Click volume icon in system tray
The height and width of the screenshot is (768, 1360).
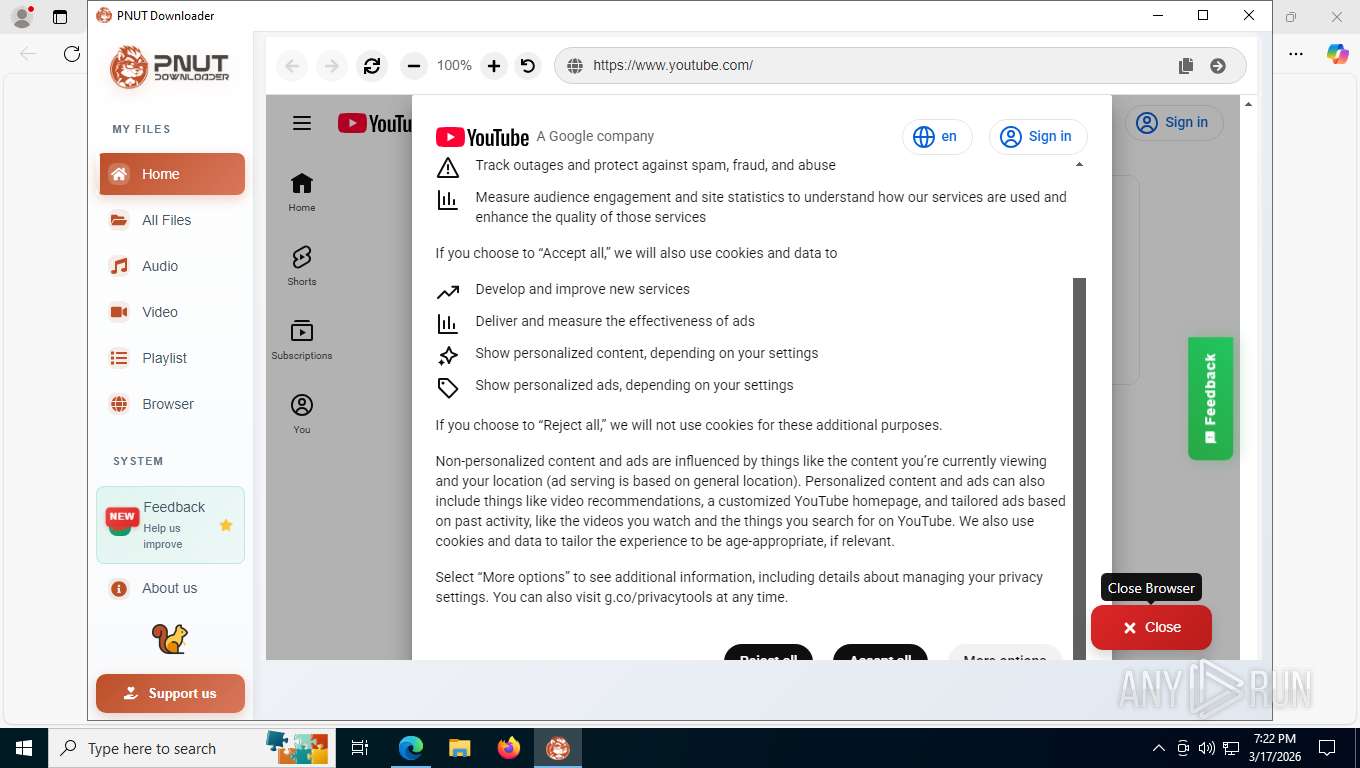(1207, 748)
